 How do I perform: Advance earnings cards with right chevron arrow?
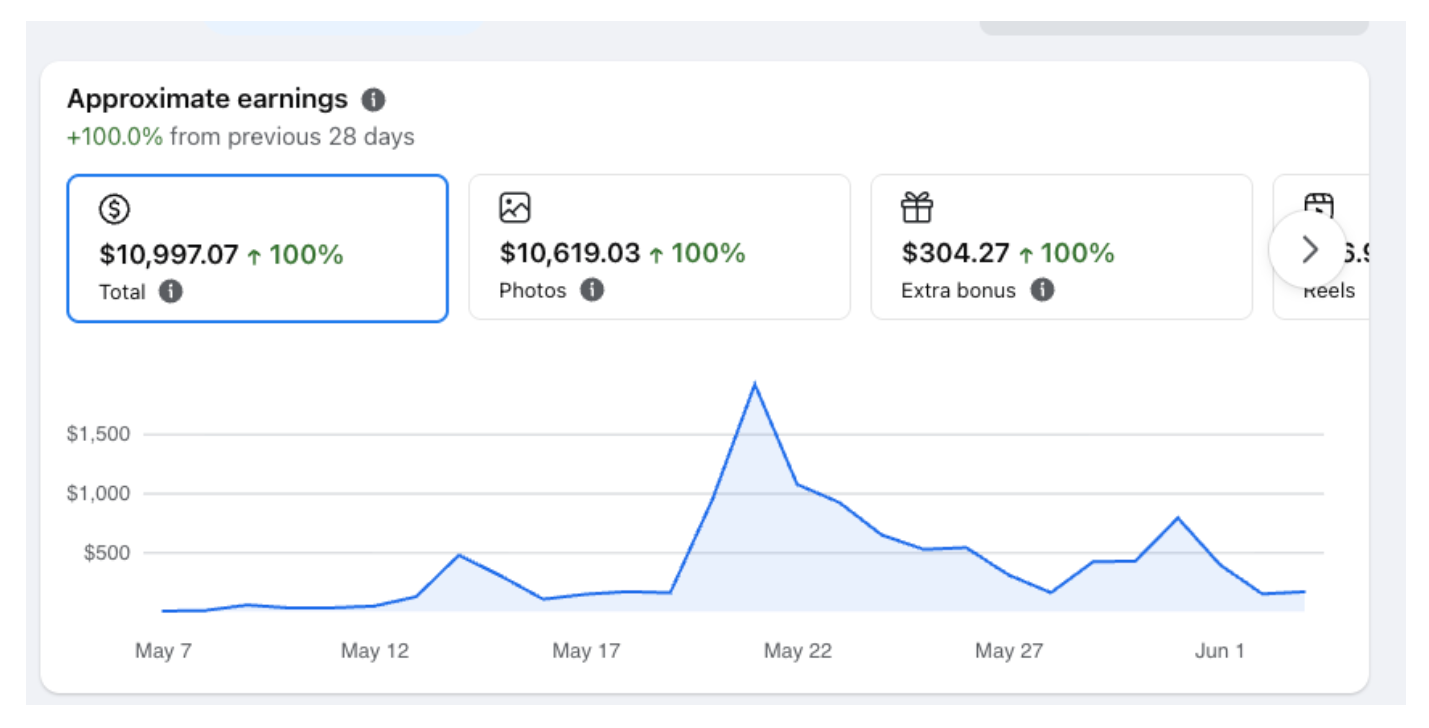[1309, 250]
